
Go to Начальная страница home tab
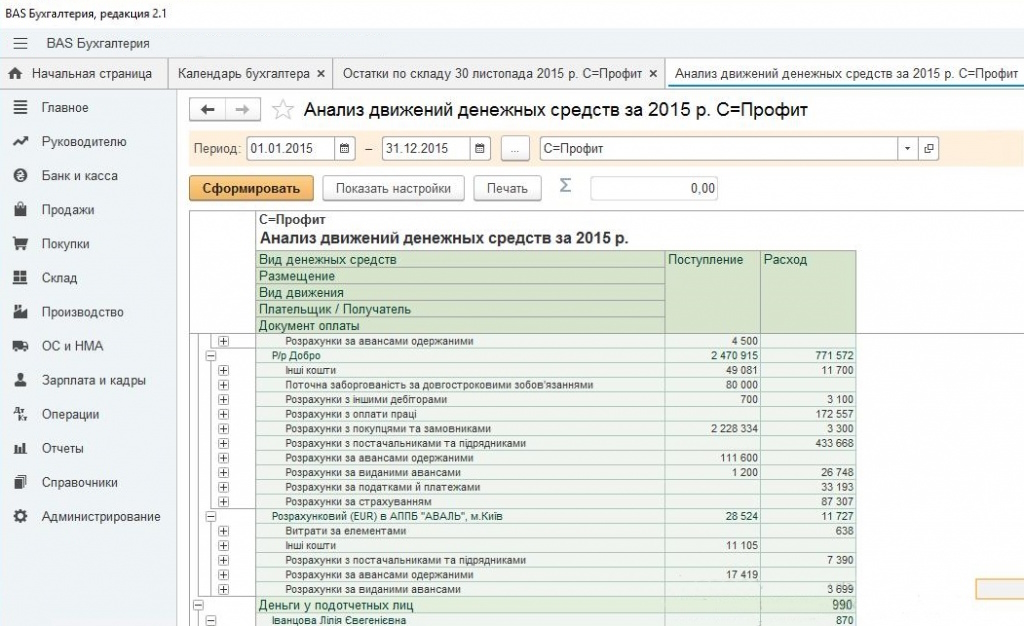[81, 74]
